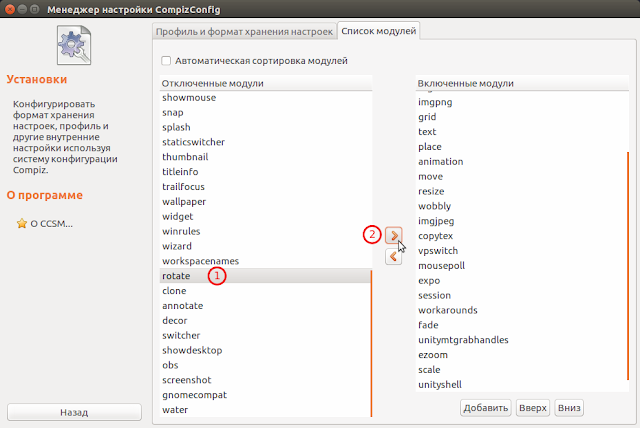The width and height of the screenshot is (640, 428).
Task: Select screenshot in disabled modules
Action: [265, 380]
